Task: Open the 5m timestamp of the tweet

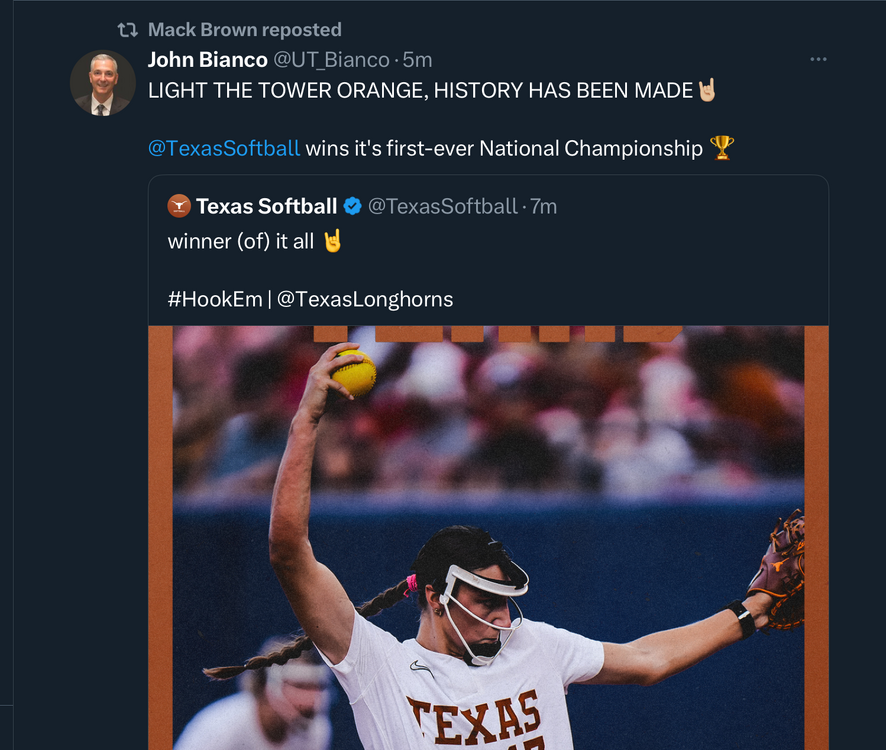Action: (x=418, y=60)
